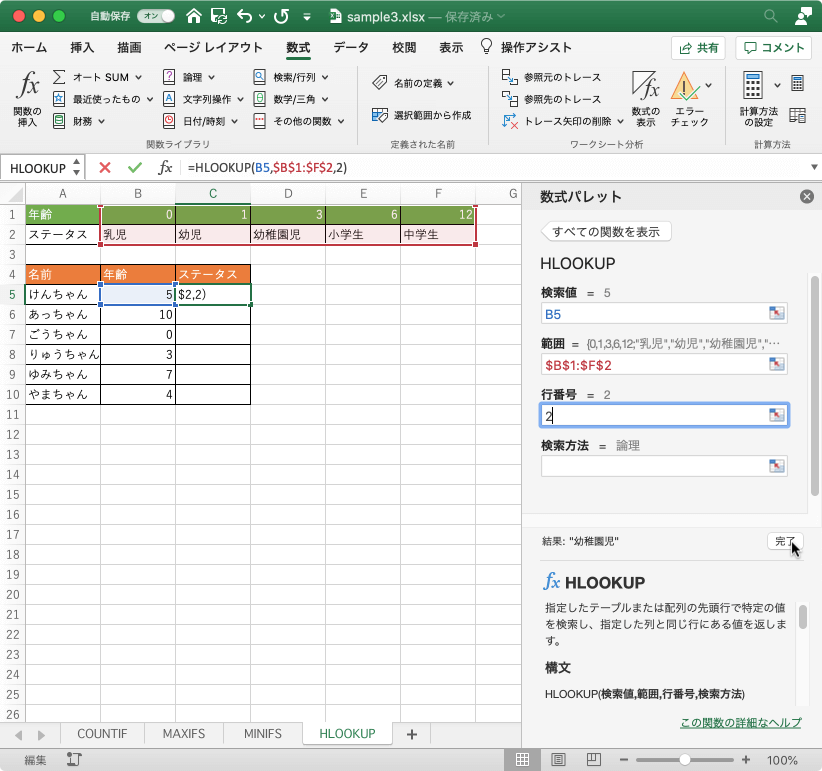
Task: Switch to page layout view in status bar
Action: (558, 759)
